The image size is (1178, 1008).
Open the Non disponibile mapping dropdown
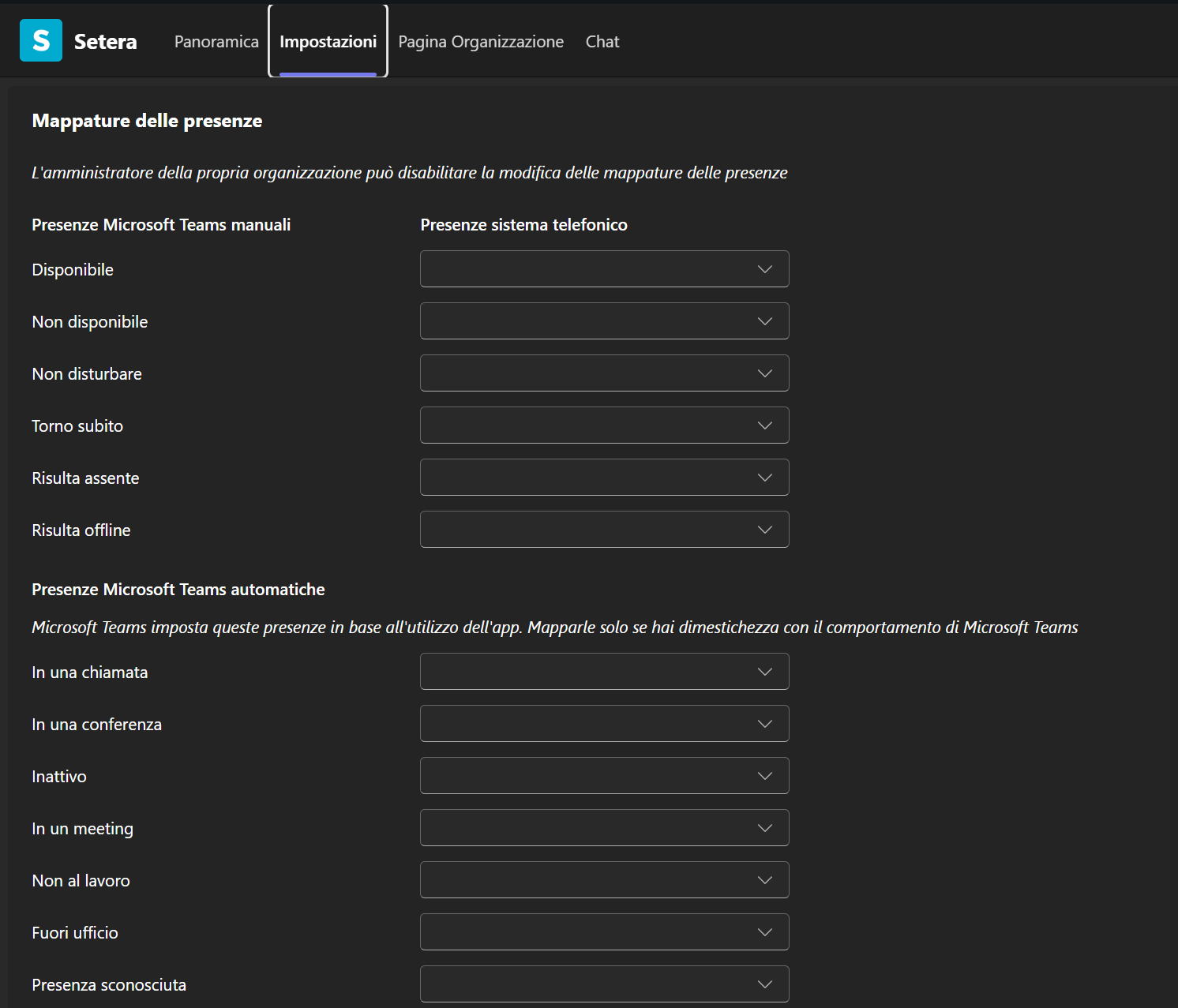[604, 321]
